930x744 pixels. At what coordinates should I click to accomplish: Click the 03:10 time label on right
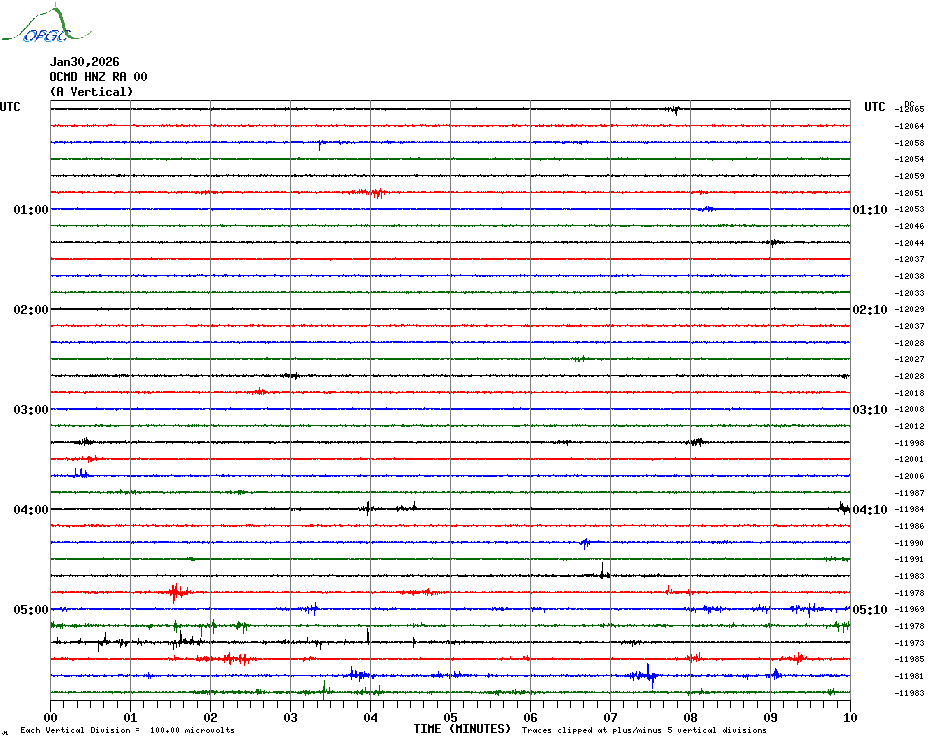pos(869,410)
